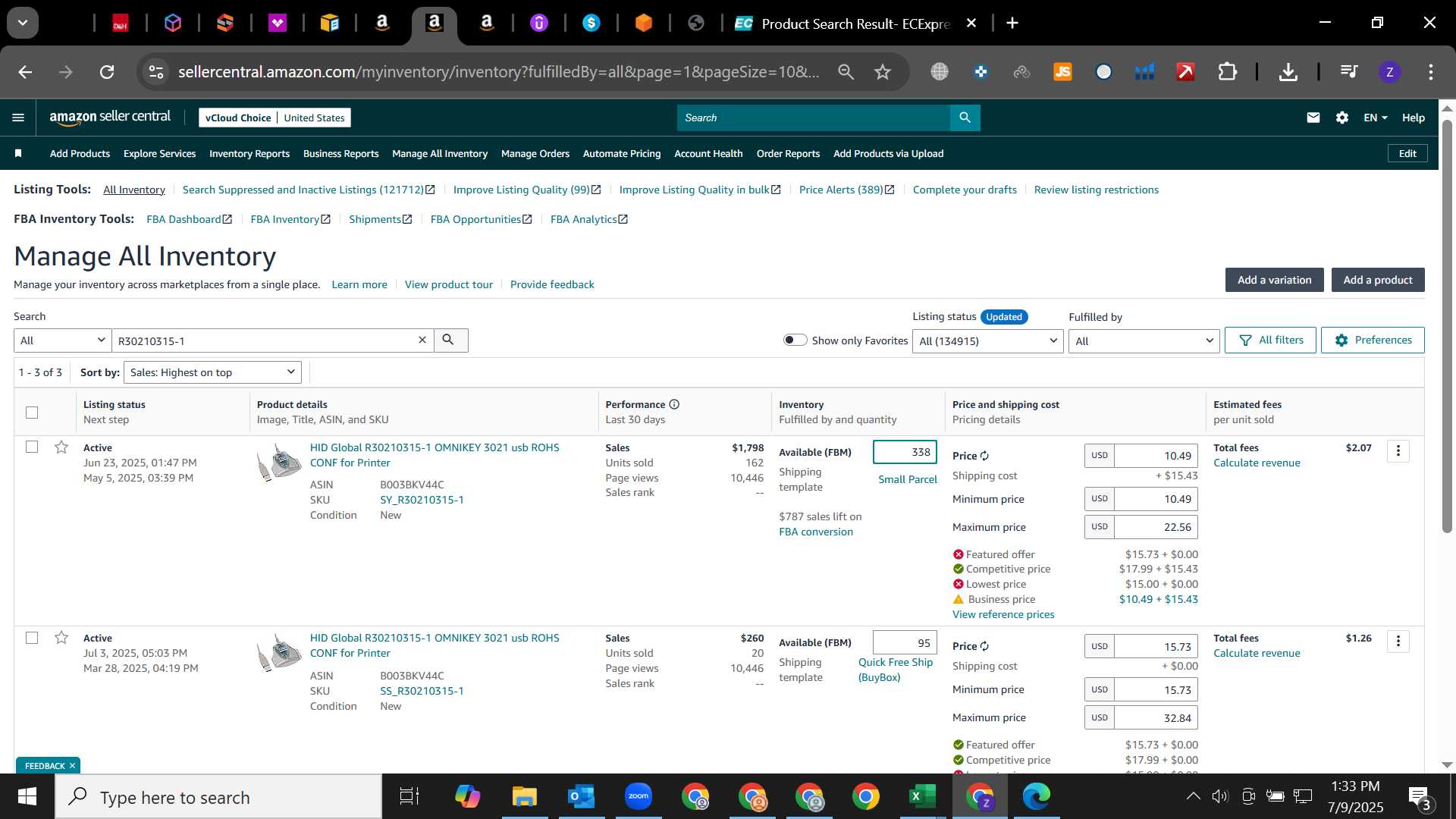Go back to the previous page
This screenshot has height=819, width=1456.
[25, 72]
